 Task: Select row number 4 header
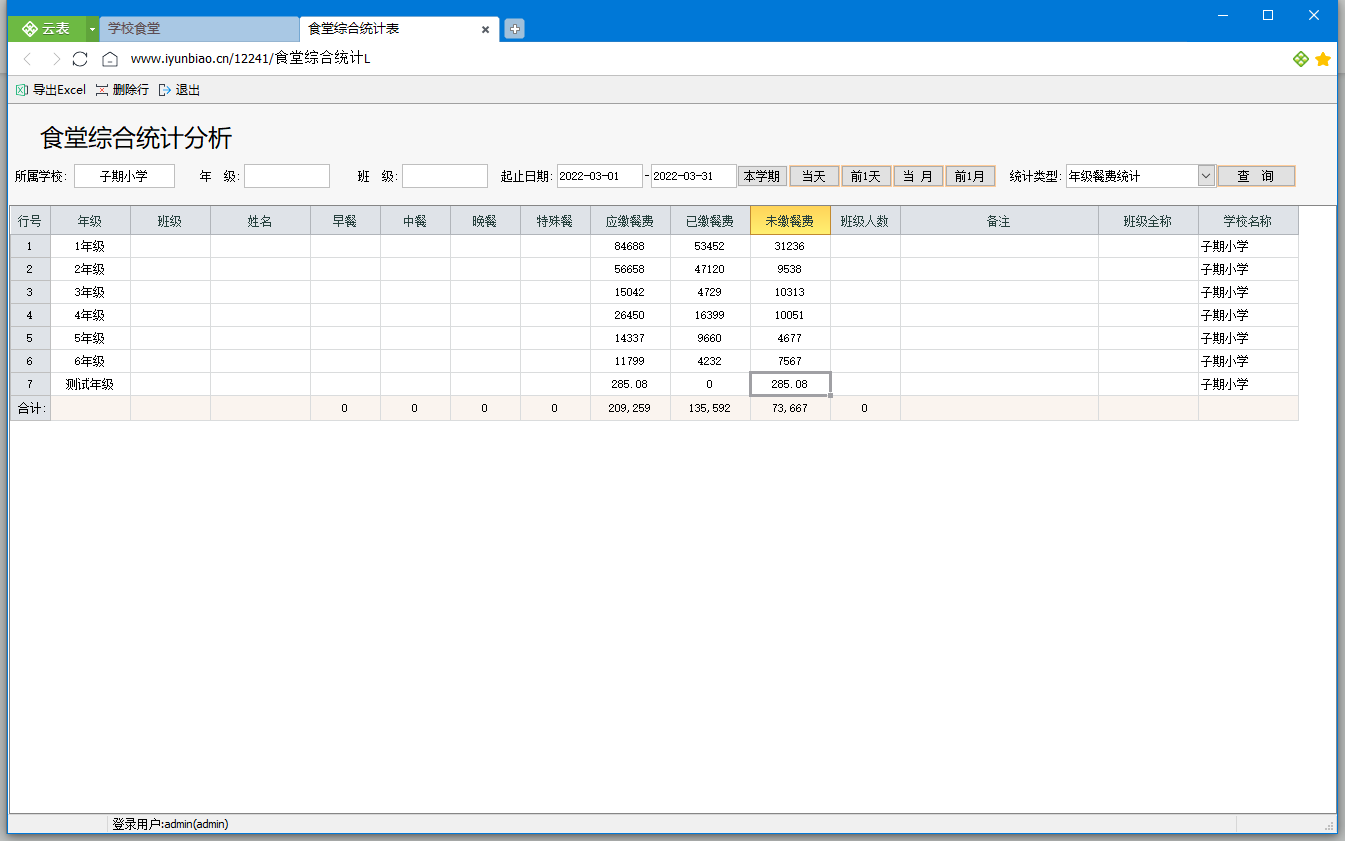(30, 315)
